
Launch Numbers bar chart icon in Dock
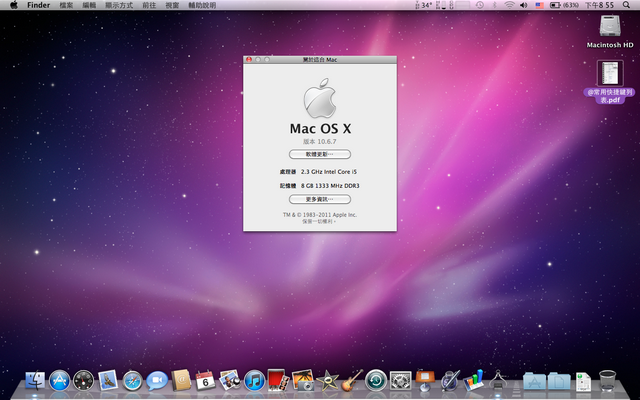point(473,380)
